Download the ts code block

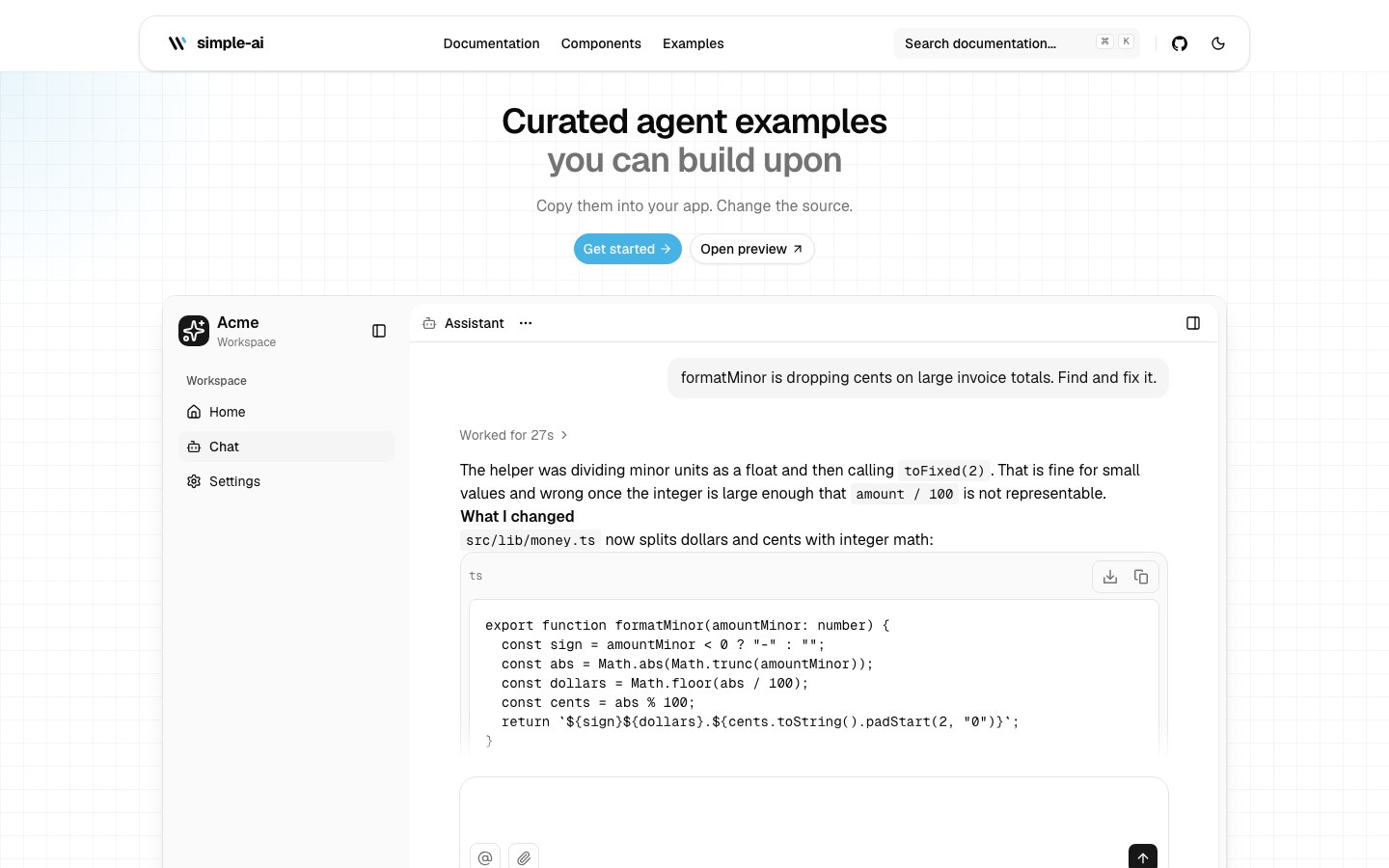pyautogui.click(x=1110, y=577)
